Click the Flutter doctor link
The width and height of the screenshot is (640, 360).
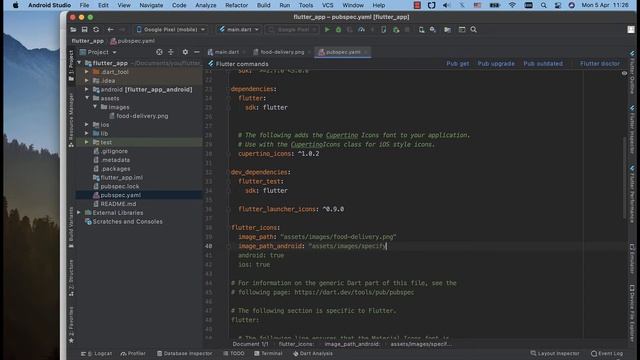click(600, 64)
